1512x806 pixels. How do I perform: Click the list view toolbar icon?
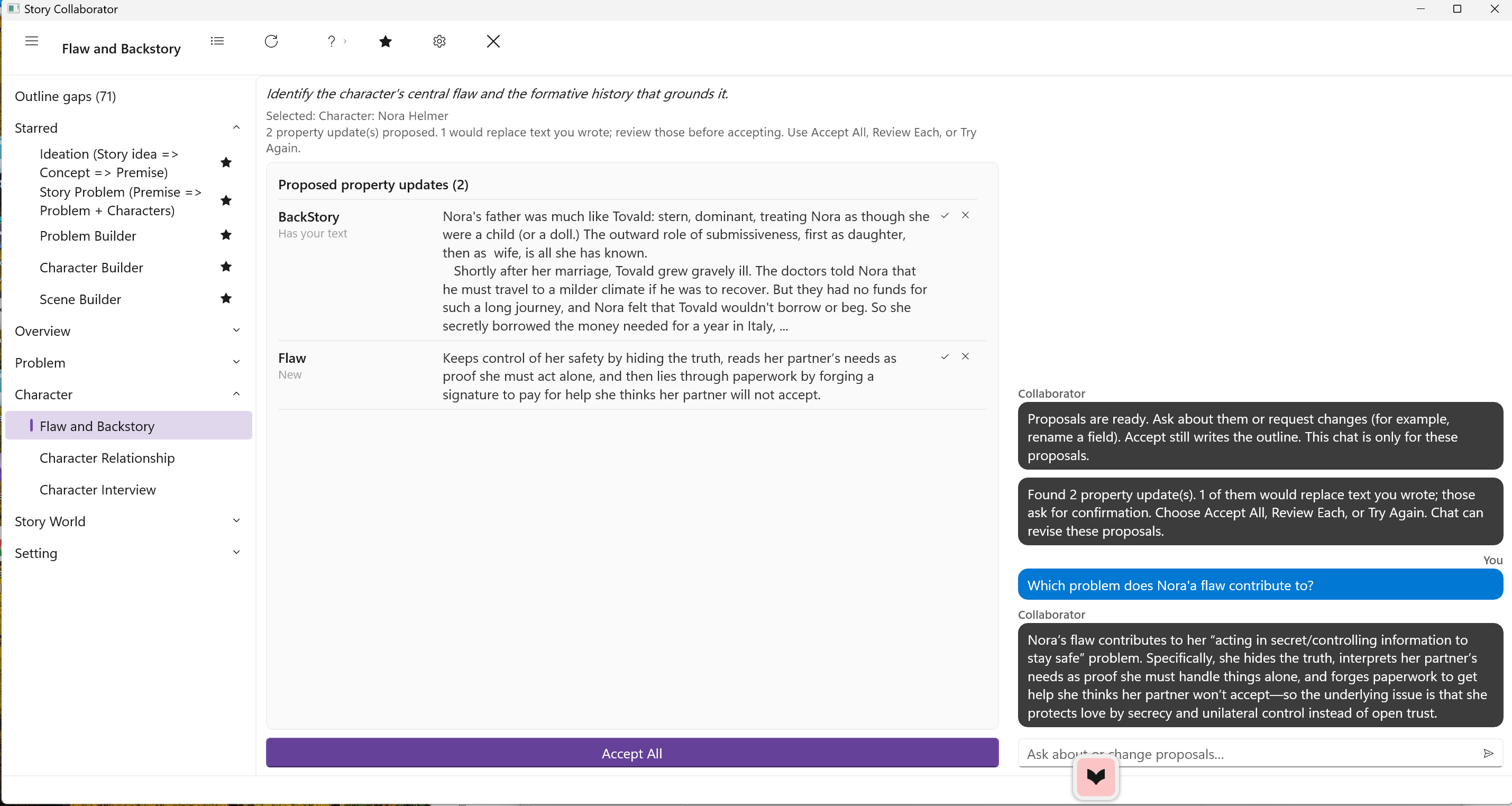pyautogui.click(x=217, y=41)
